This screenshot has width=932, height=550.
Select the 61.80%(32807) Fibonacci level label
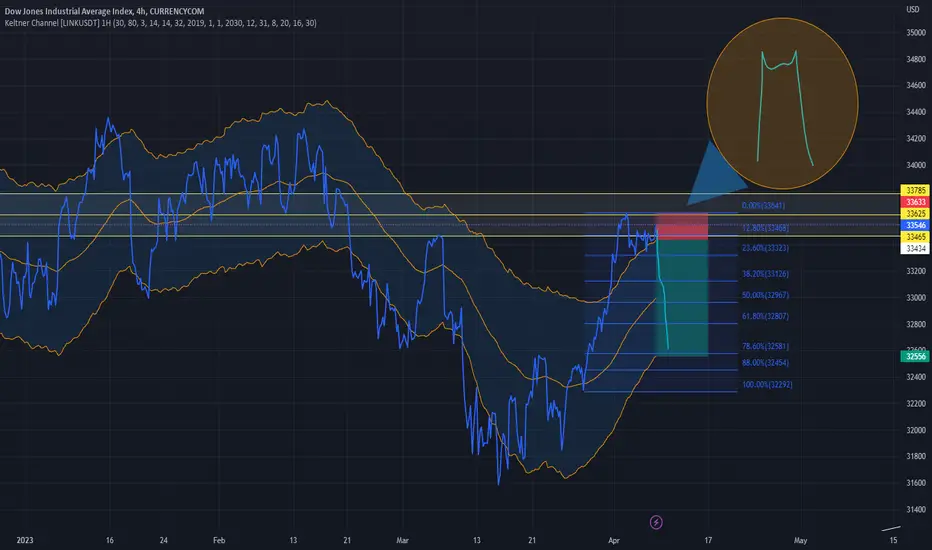point(766,316)
